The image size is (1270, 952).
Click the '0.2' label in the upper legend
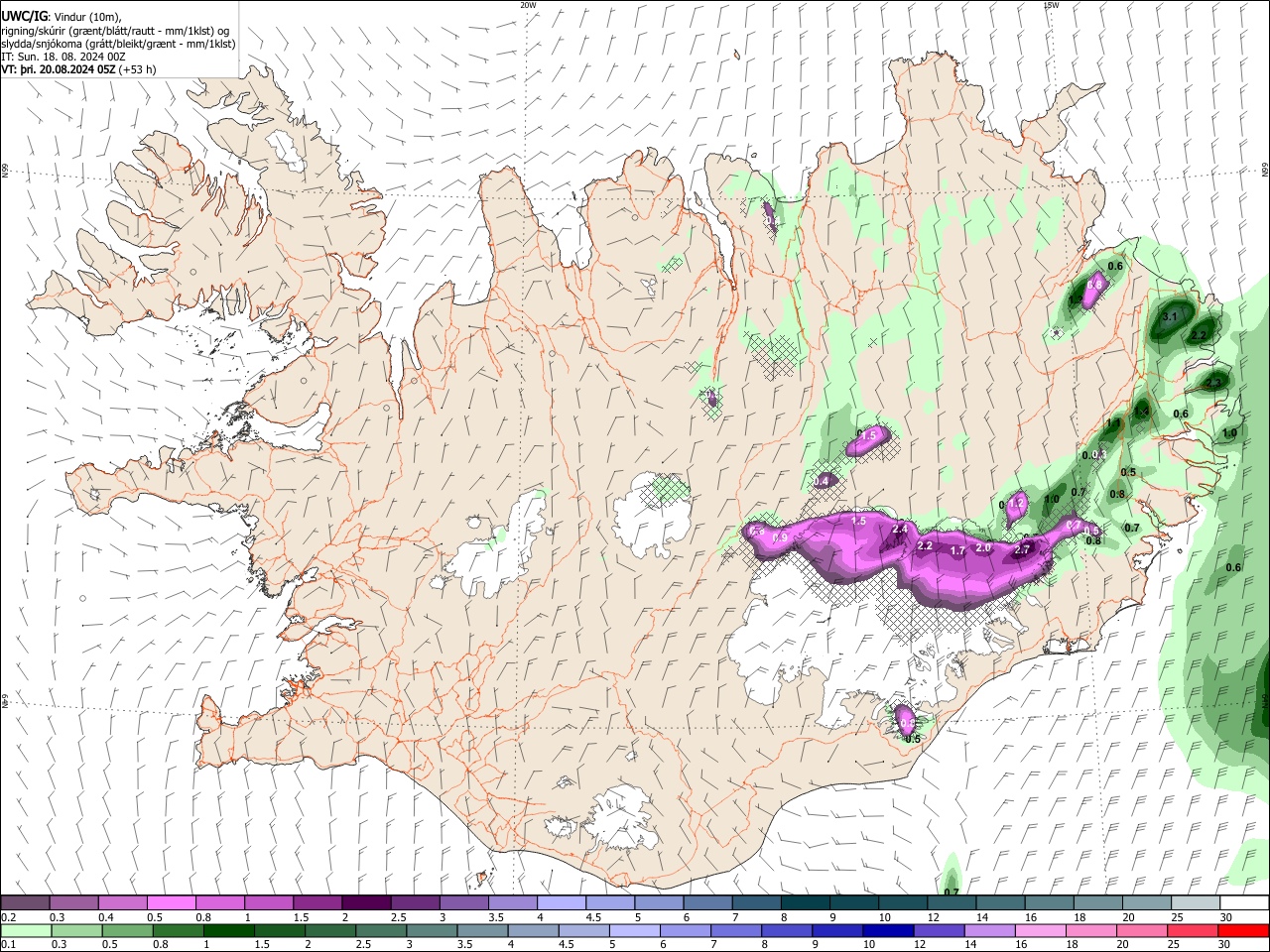(x=8, y=917)
